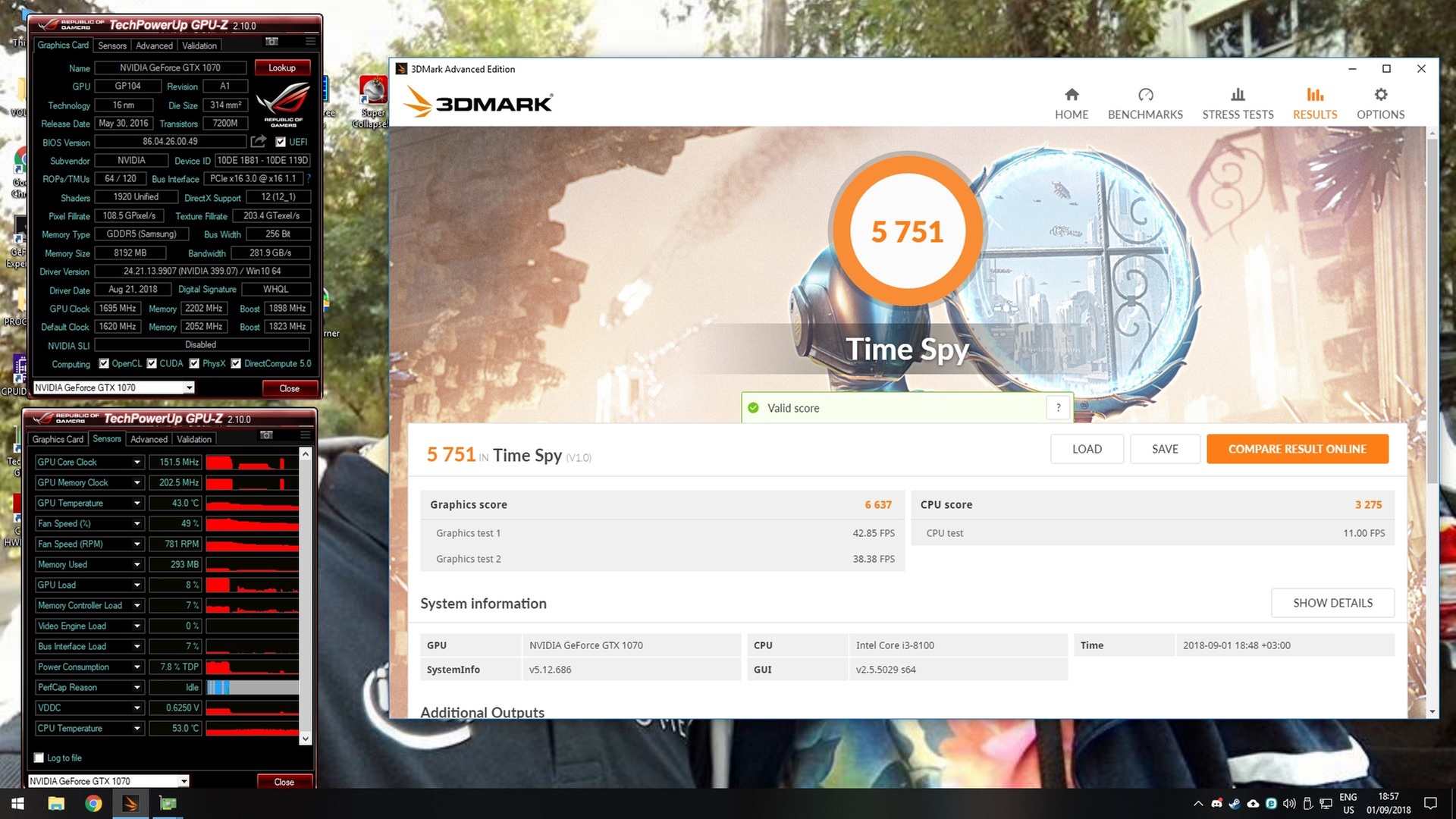Click the camera icon in GPU-Z Sensors window
The height and width of the screenshot is (819, 1456).
pyautogui.click(x=266, y=435)
